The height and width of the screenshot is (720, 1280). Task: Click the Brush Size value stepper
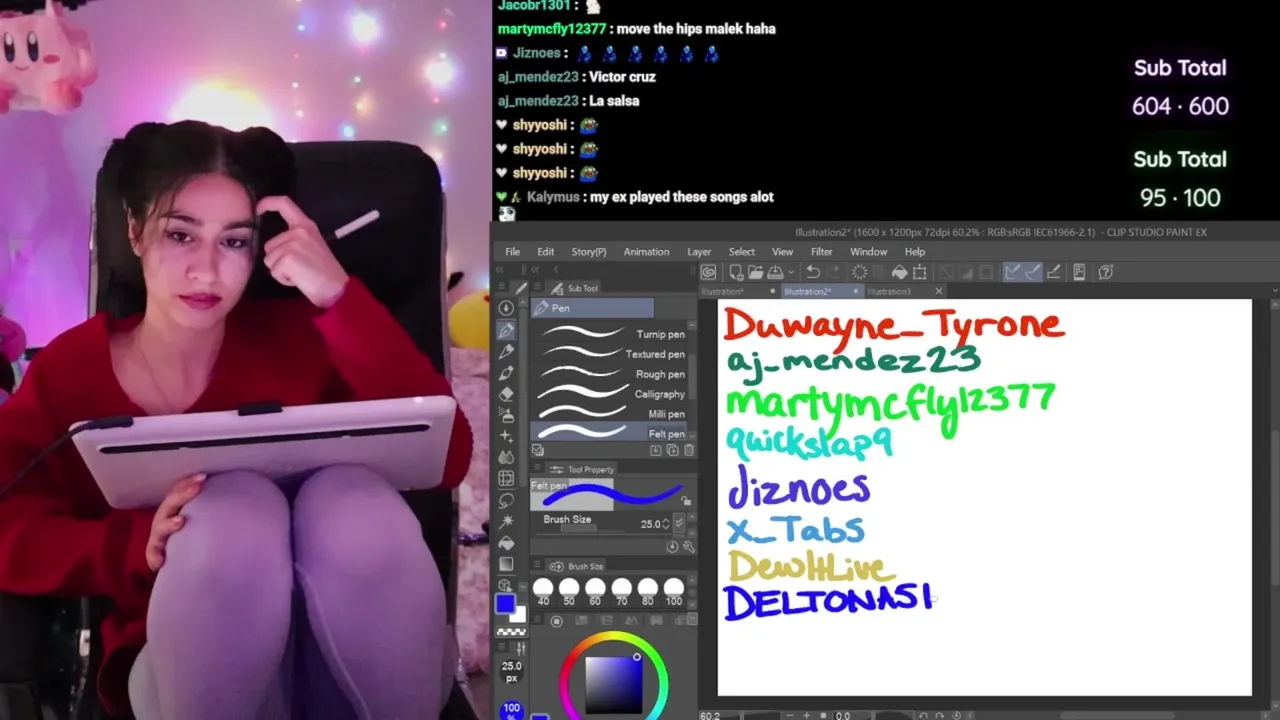click(x=666, y=524)
